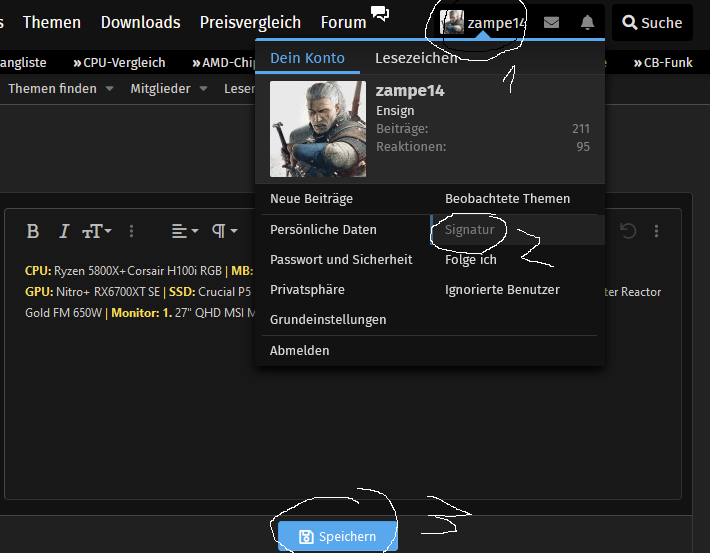The width and height of the screenshot is (710, 553).
Task: Open Passwort und Sicherheit settings
Action: pyautogui.click(x=341, y=260)
